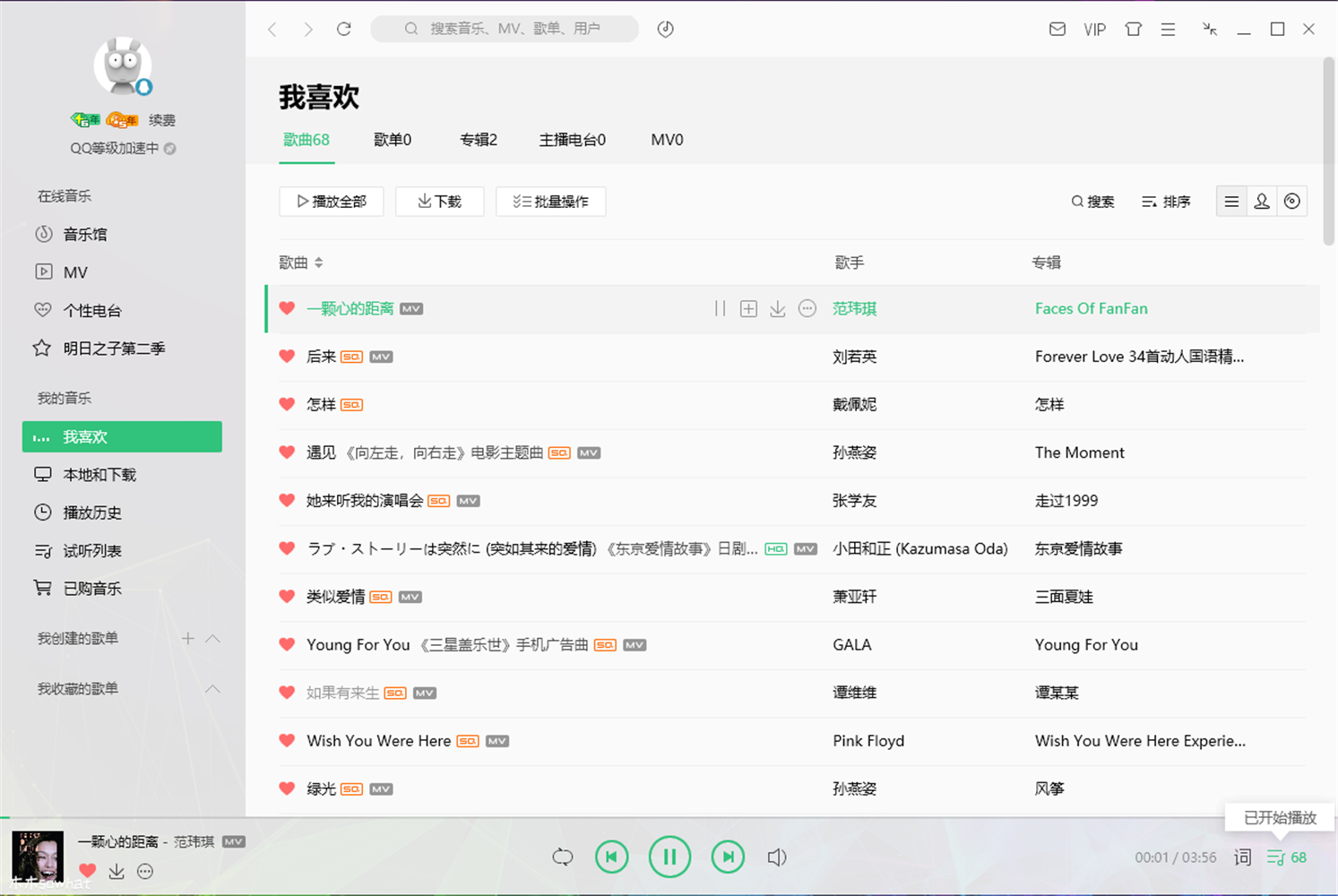This screenshot has width=1338, height=896.
Task: Open MV badge for 后来
Action: (x=381, y=357)
